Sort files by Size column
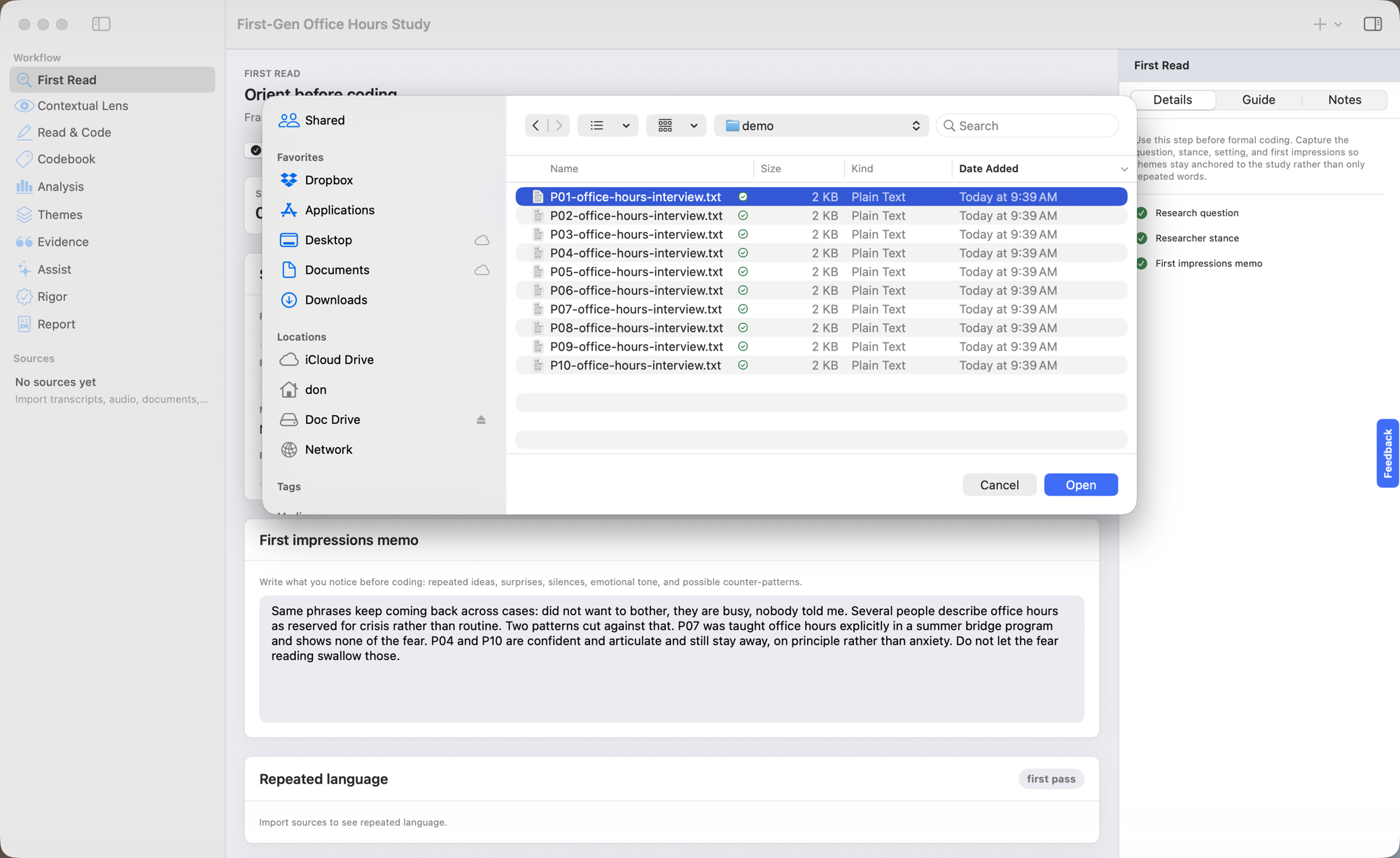This screenshot has width=1400, height=858. point(771,169)
